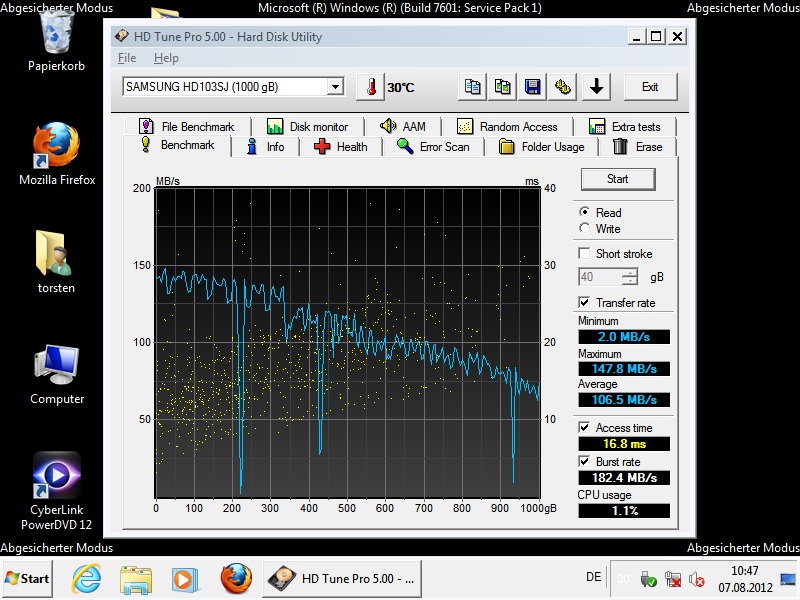Click the HD Tune title bar icon

122,36
